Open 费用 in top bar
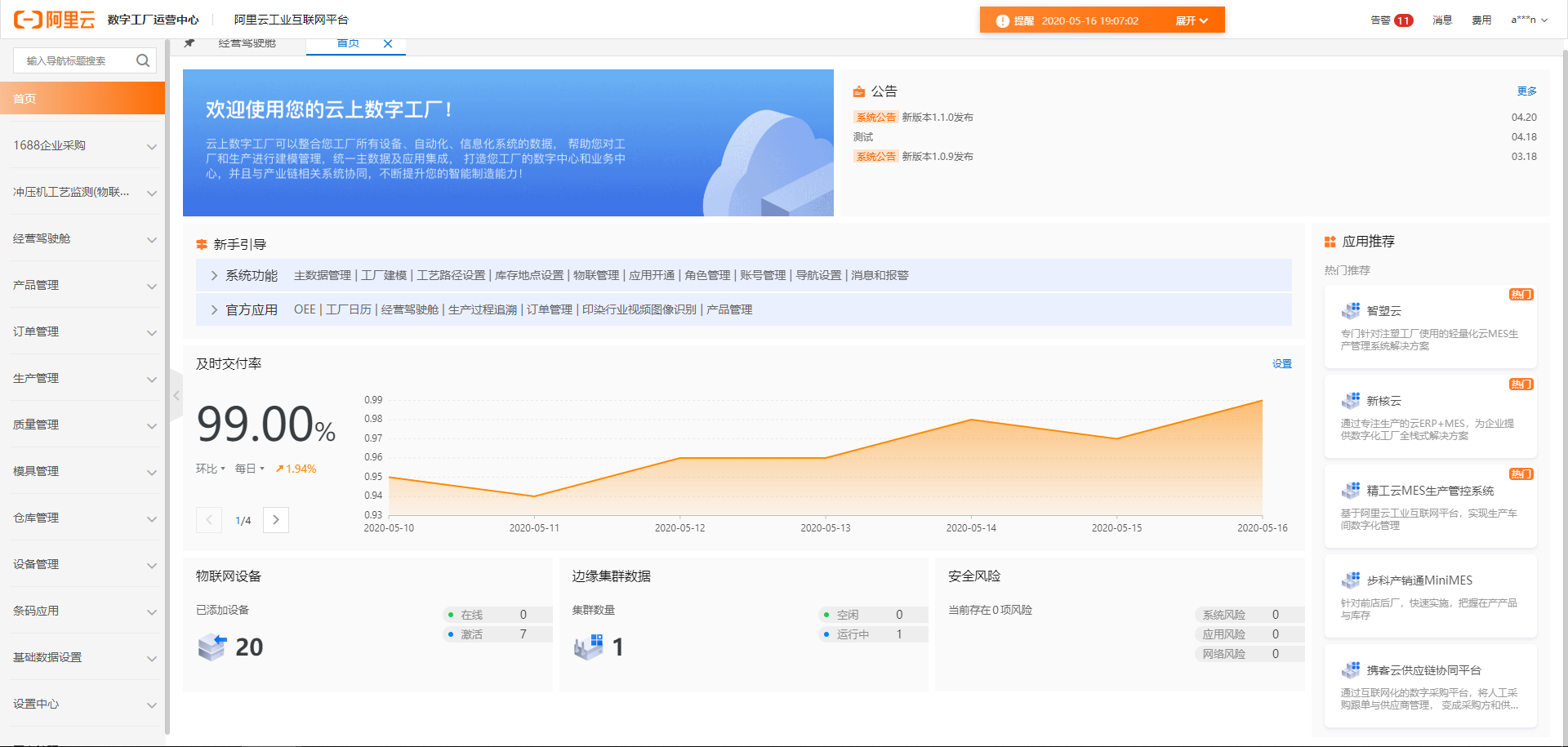 click(1481, 20)
